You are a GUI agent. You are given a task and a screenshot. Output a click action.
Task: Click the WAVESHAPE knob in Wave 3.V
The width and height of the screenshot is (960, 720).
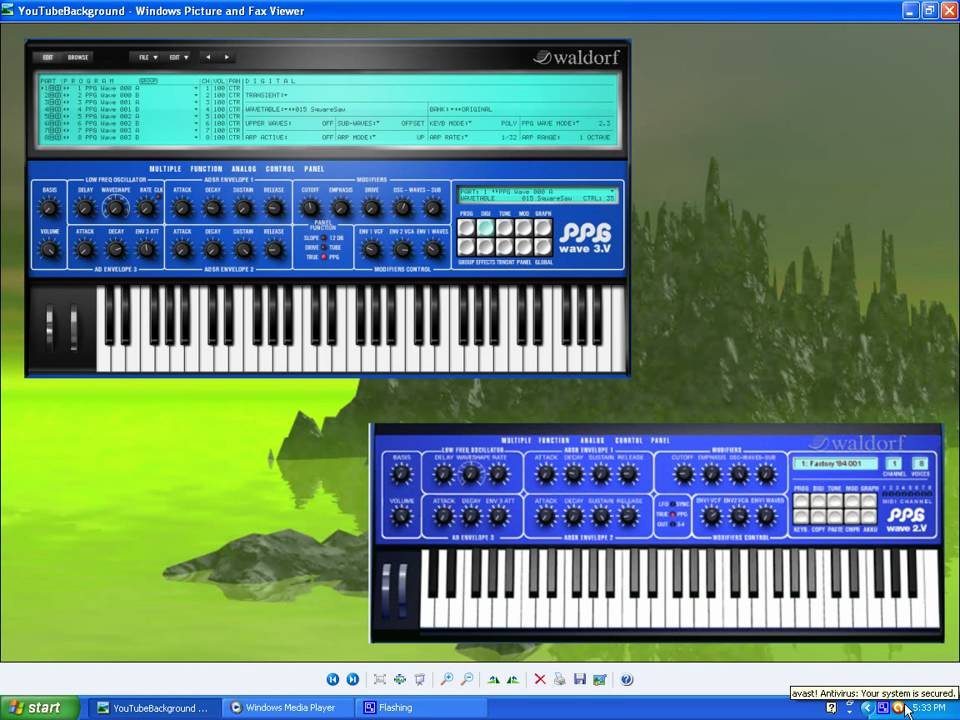116,209
